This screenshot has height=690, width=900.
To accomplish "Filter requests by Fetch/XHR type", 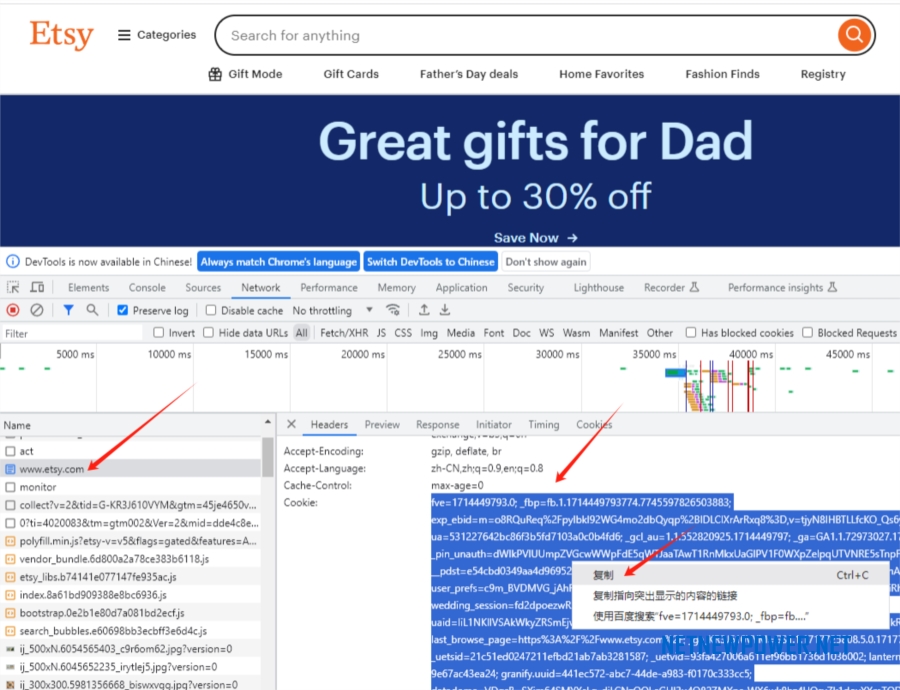I will pyautogui.click(x=344, y=333).
